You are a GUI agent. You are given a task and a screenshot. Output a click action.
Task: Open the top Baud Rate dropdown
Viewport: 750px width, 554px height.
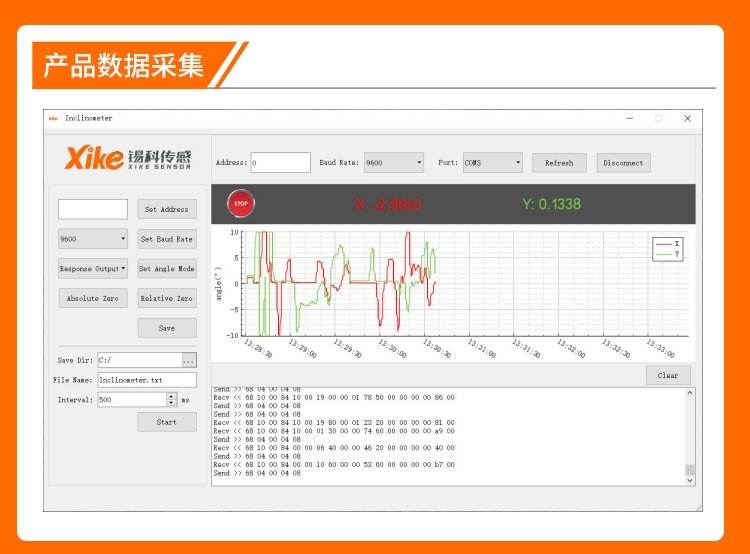point(394,162)
